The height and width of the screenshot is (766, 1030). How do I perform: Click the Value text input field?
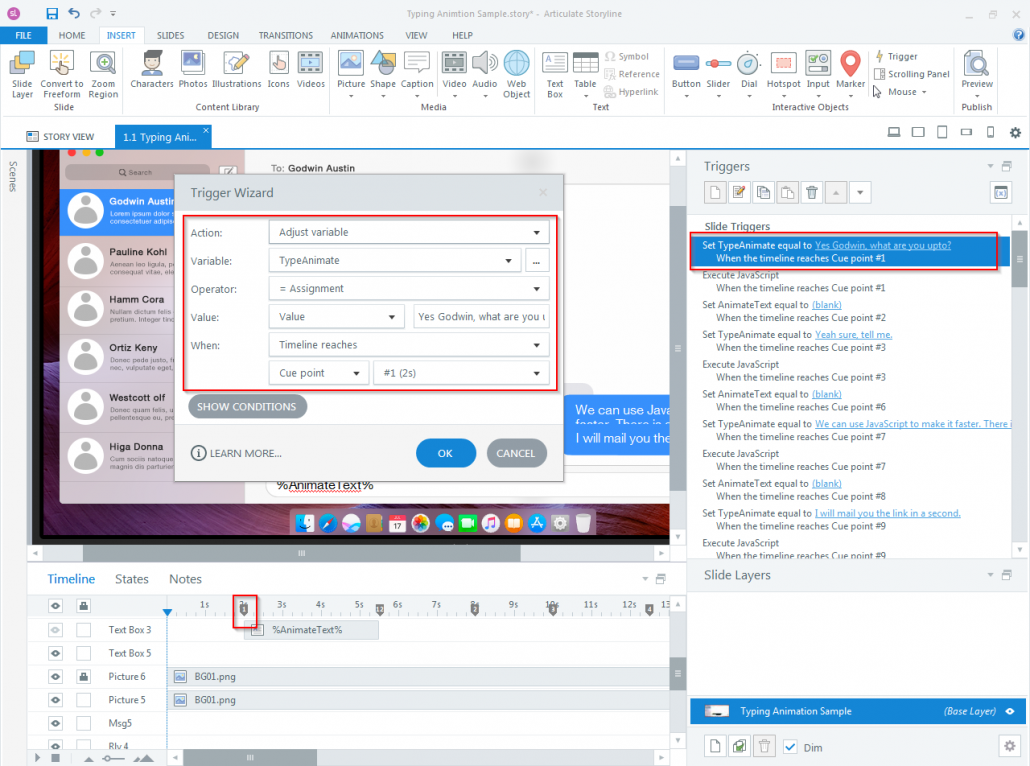[x=481, y=317]
